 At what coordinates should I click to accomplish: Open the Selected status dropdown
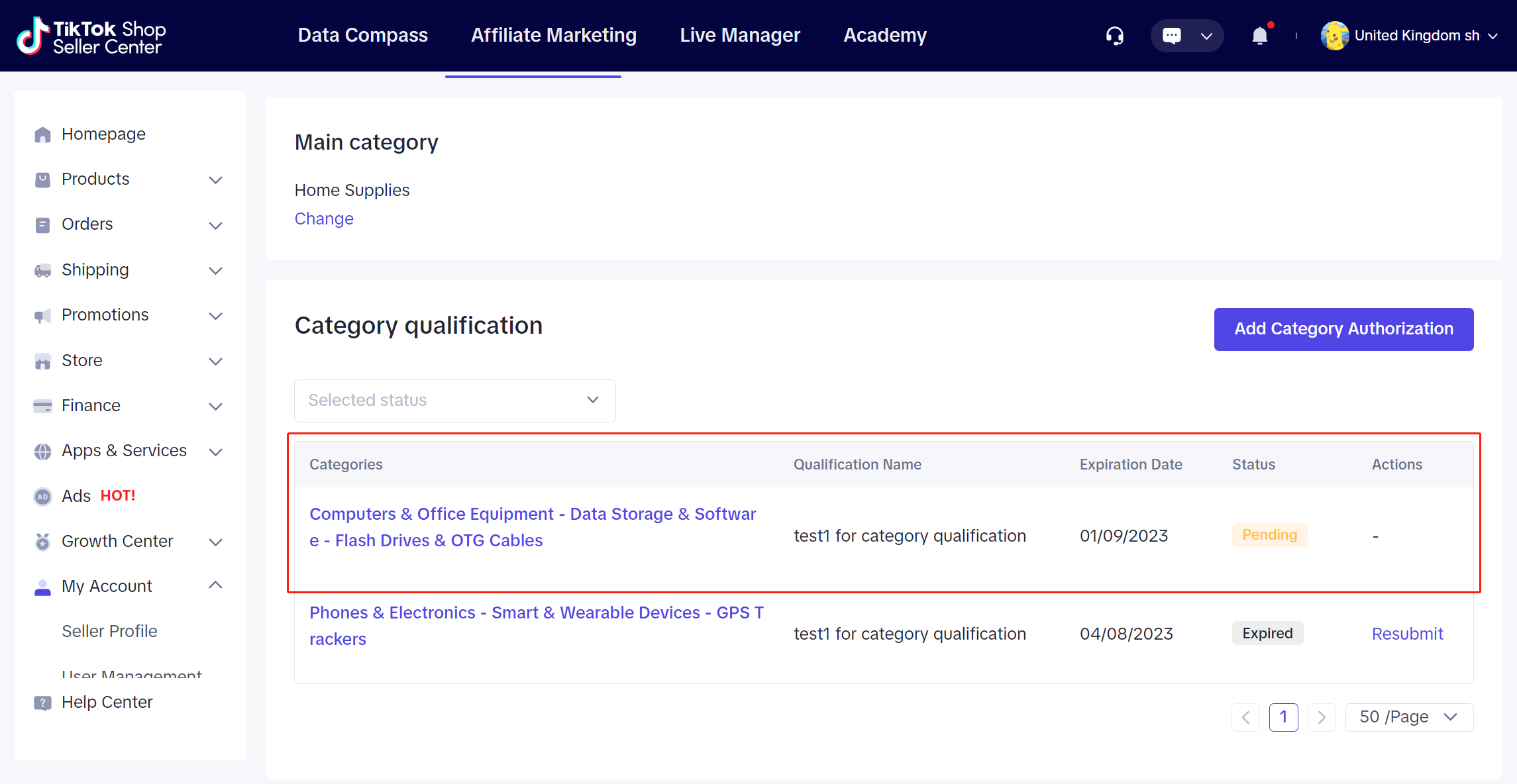(454, 401)
